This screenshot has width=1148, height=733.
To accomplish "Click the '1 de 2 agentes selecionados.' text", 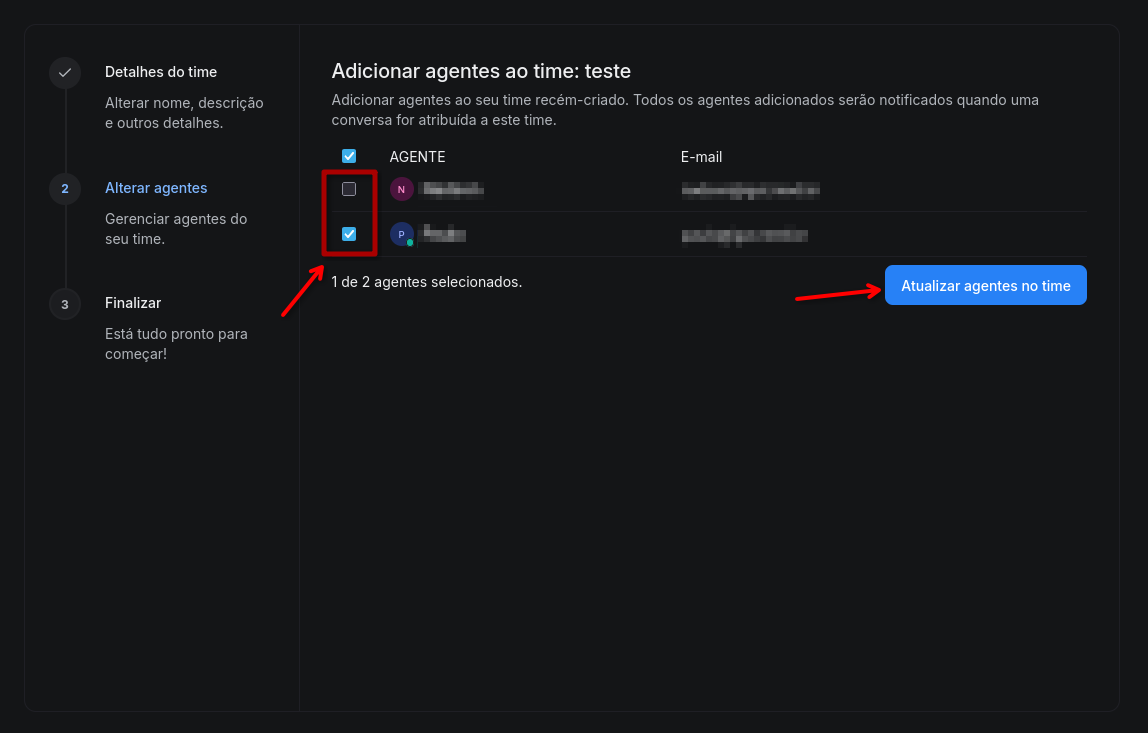I will coord(427,282).
